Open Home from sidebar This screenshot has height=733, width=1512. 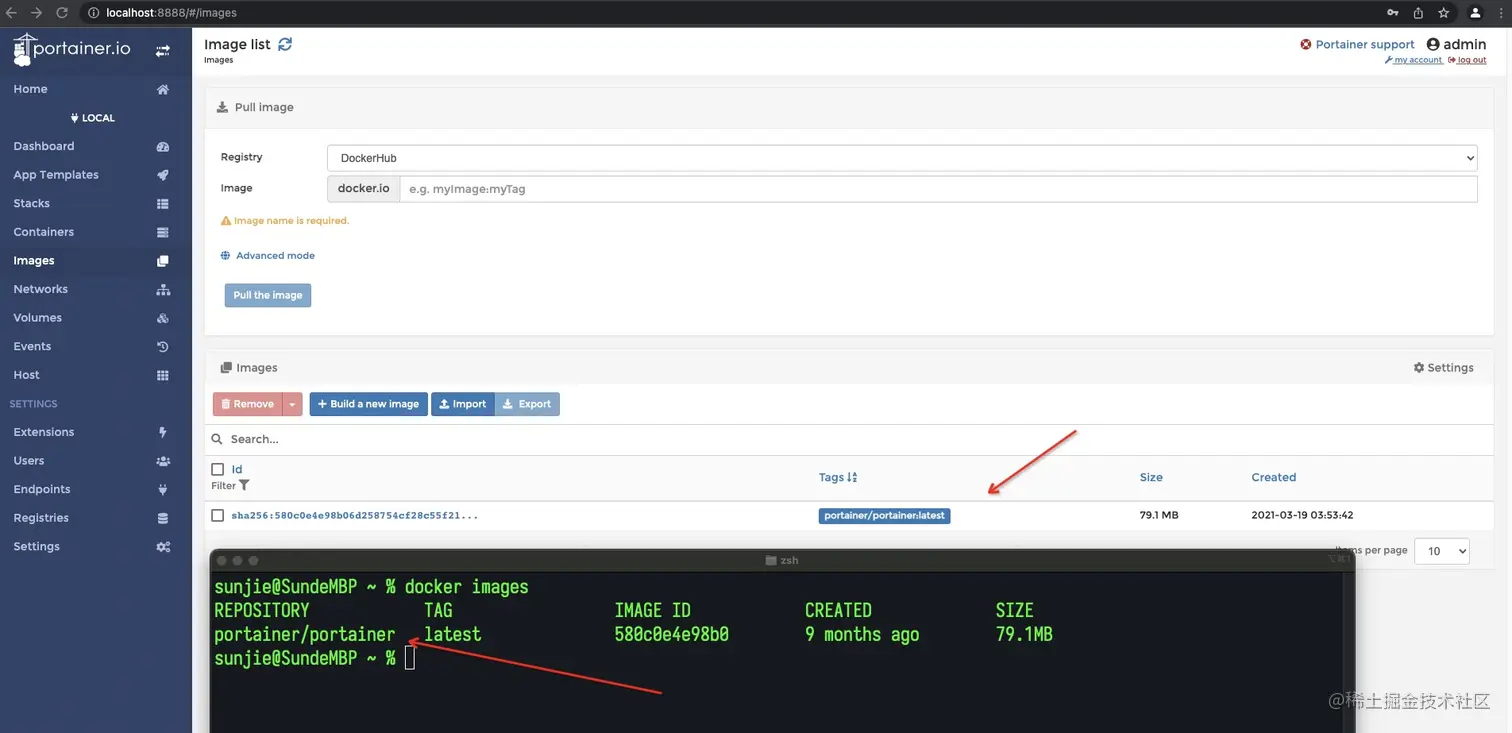point(30,89)
